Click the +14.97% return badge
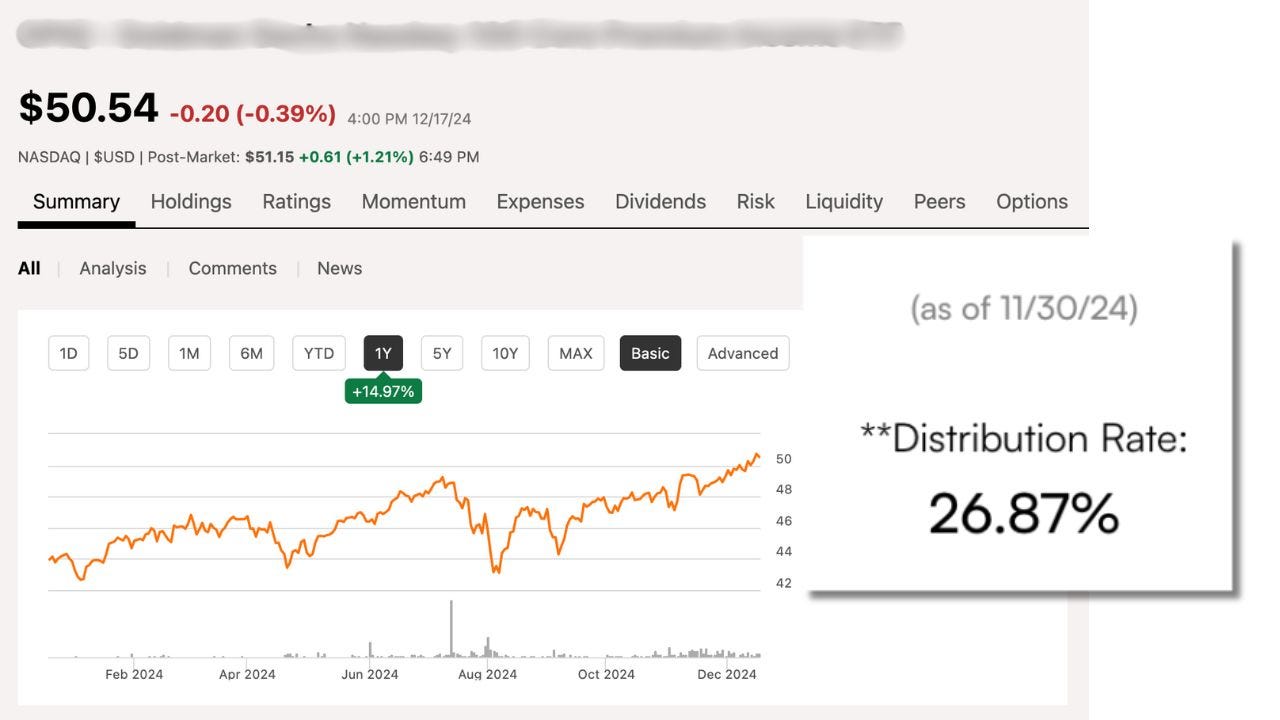Viewport: 1280px width, 720px height. (384, 391)
